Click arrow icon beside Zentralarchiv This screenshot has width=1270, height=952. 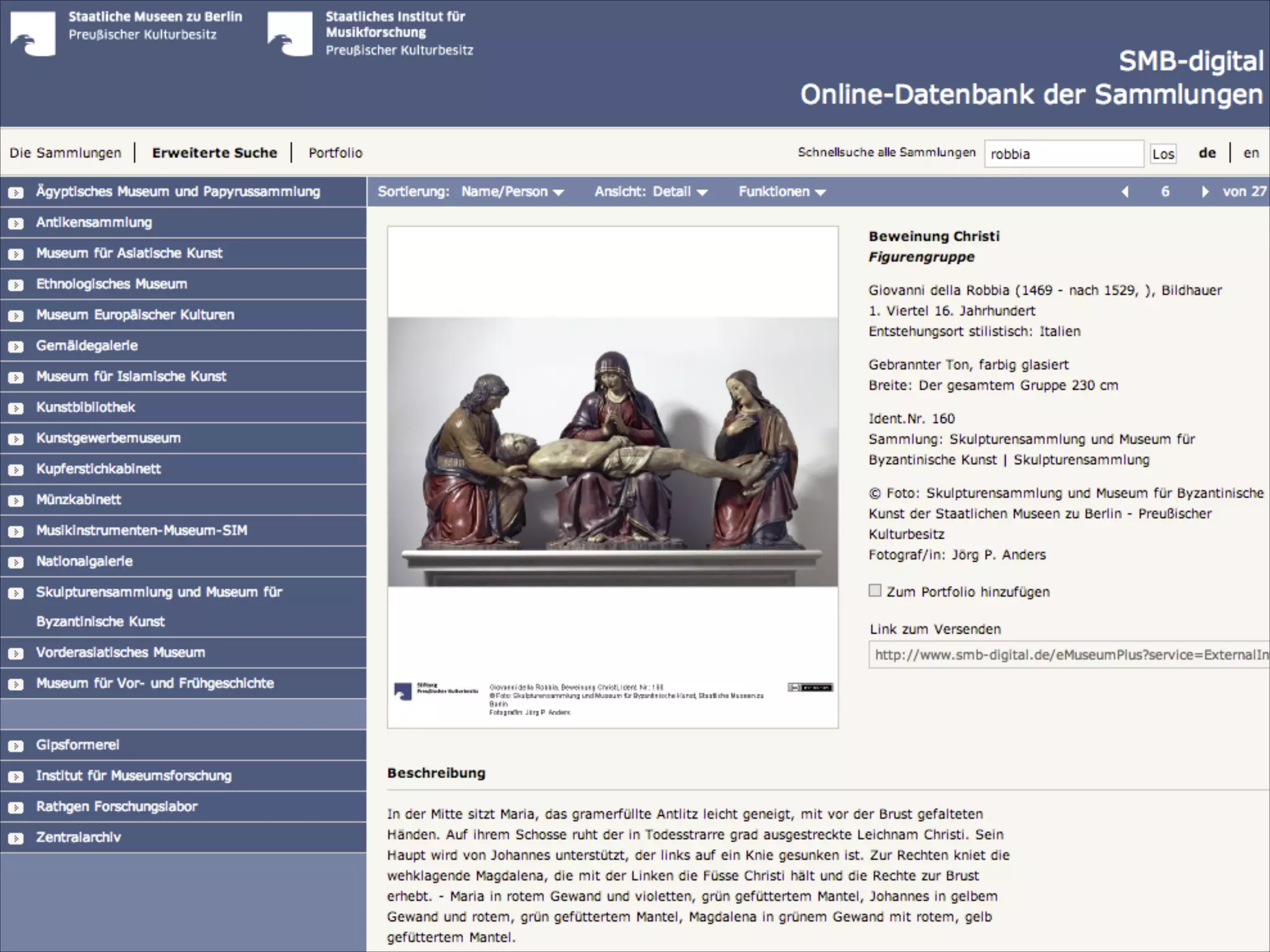[16, 839]
